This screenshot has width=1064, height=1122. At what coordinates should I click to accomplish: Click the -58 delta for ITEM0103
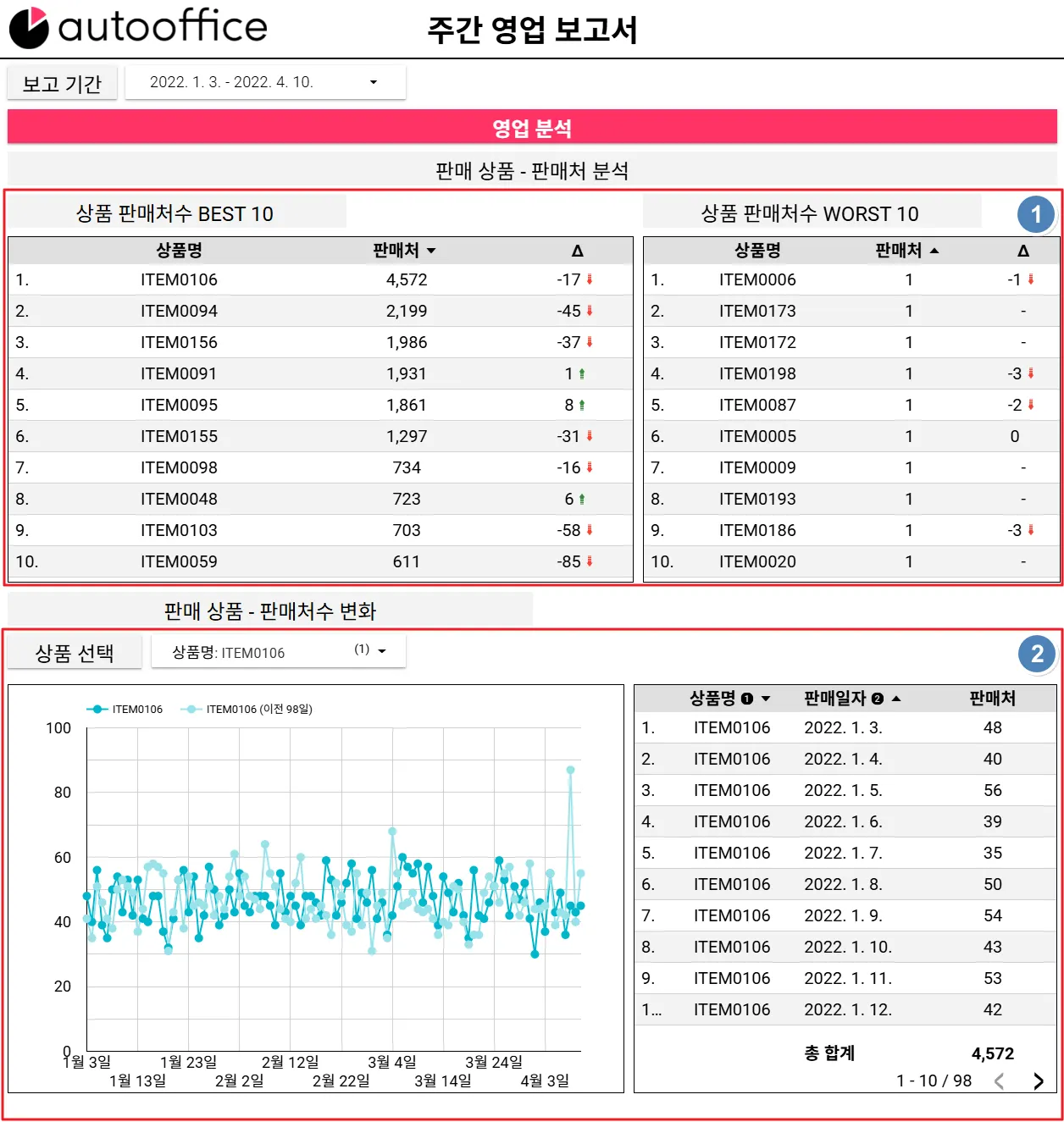coord(568,530)
